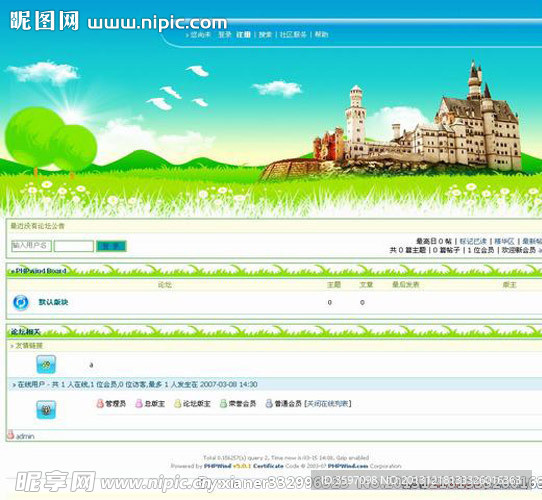Click the username input field
This screenshot has height=500, width=542.
click(x=31, y=246)
